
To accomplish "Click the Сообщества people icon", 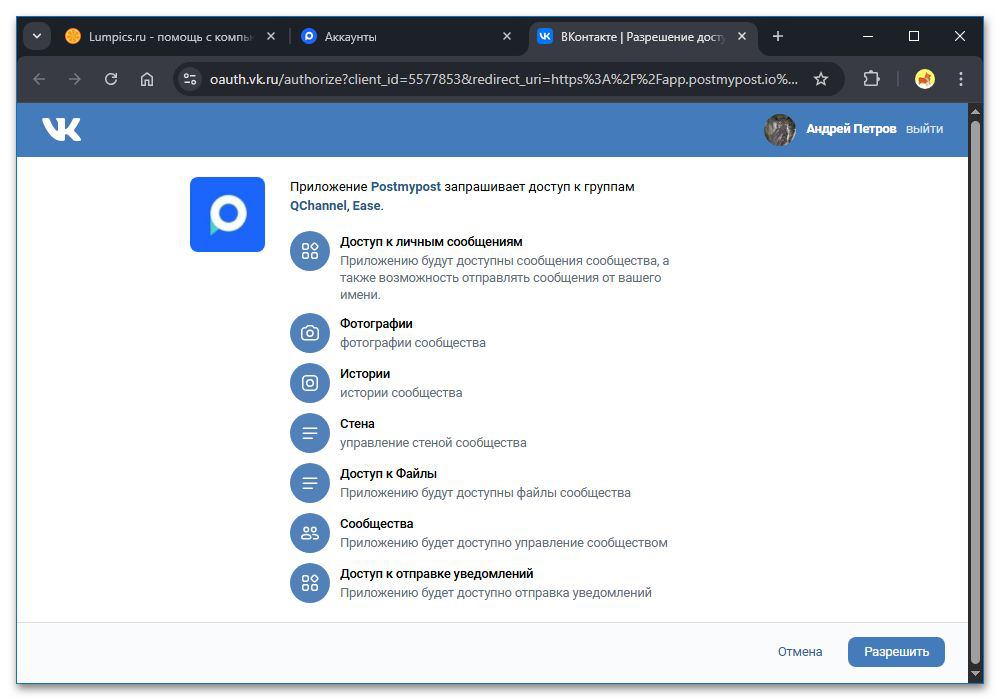I will point(310,533).
